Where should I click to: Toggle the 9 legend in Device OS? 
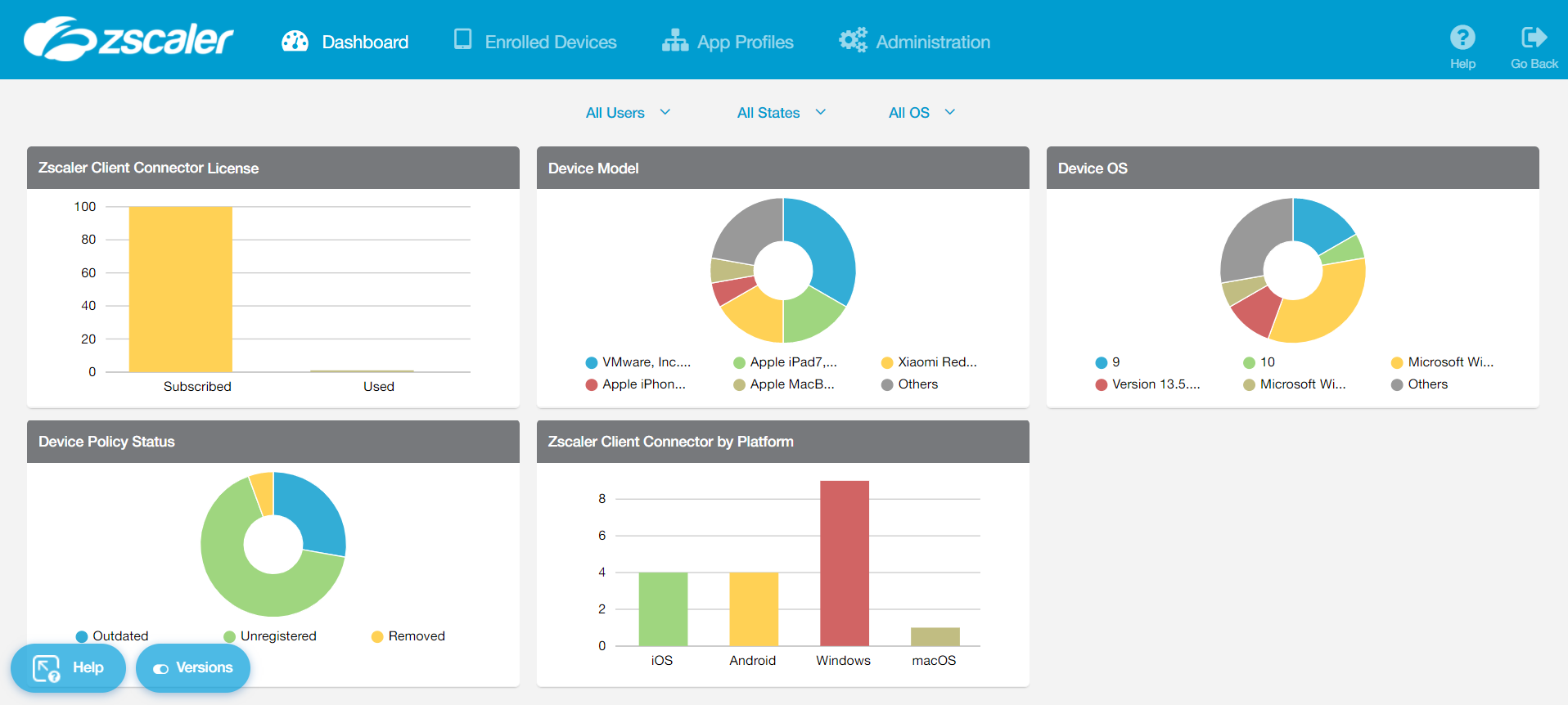coord(1107,362)
